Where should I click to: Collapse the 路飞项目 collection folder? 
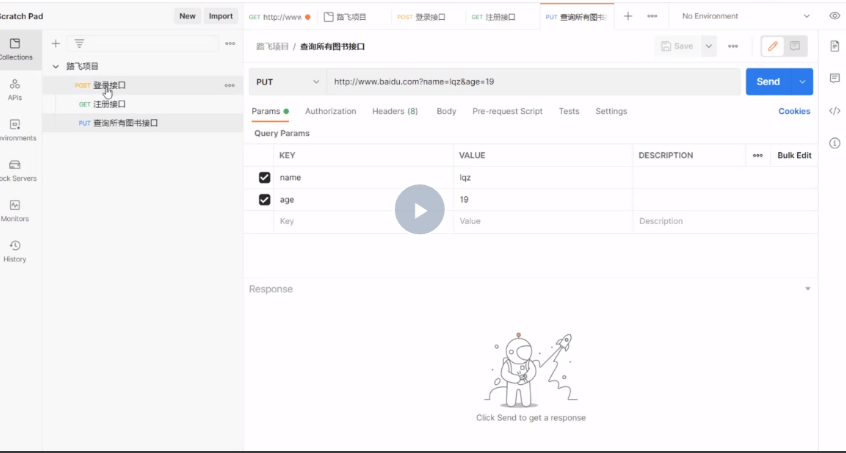56,66
